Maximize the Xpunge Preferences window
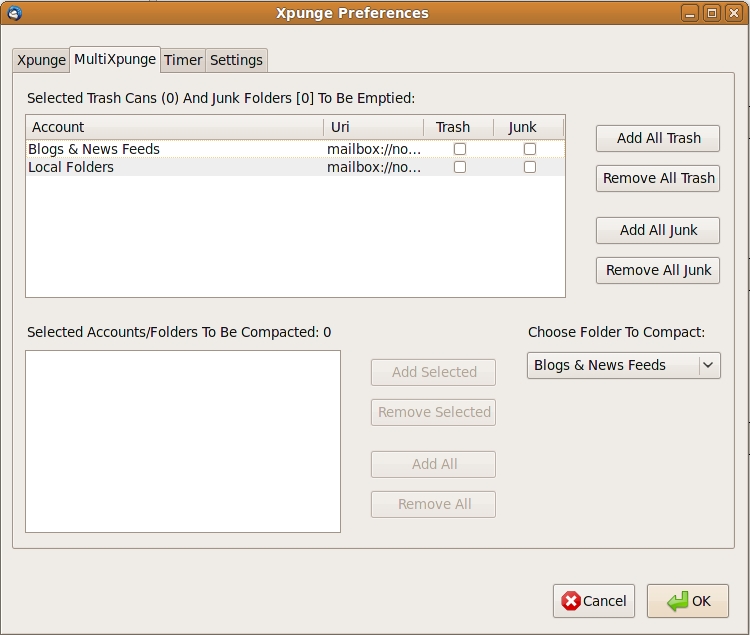The height and width of the screenshot is (635, 750). click(x=712, y=13)
